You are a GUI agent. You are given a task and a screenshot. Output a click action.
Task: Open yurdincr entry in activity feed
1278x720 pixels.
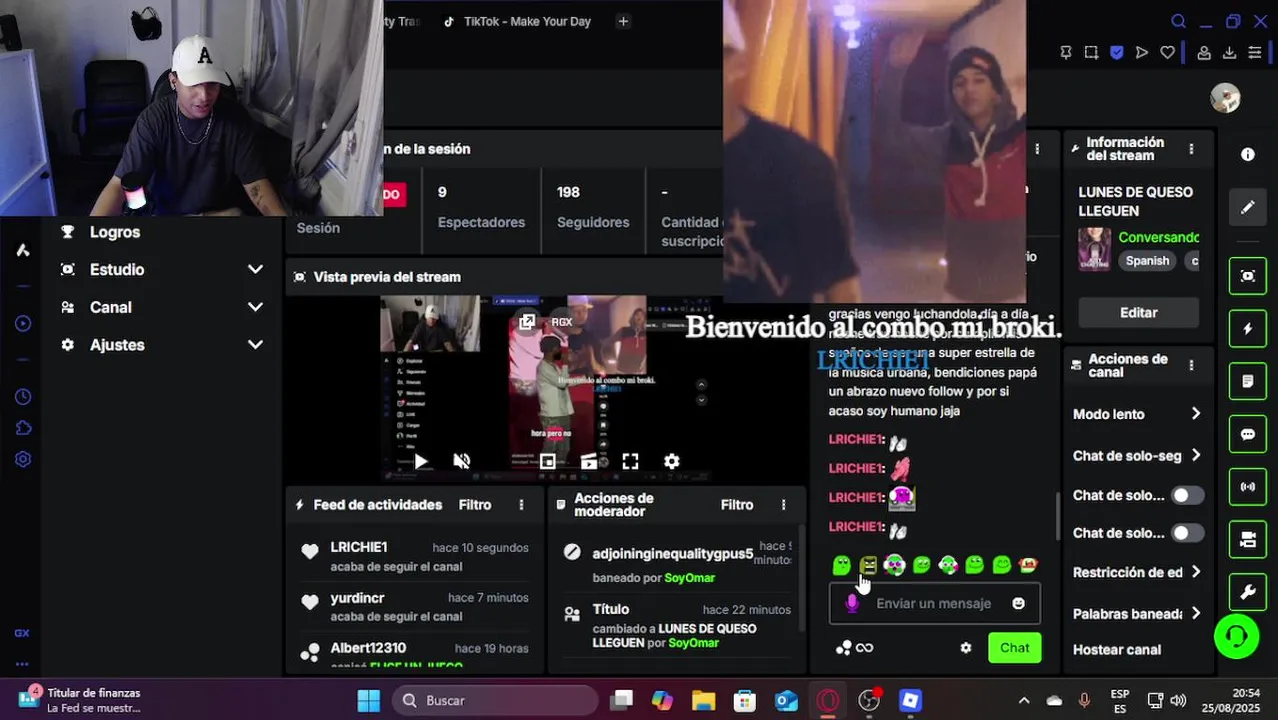click(414, 607)
